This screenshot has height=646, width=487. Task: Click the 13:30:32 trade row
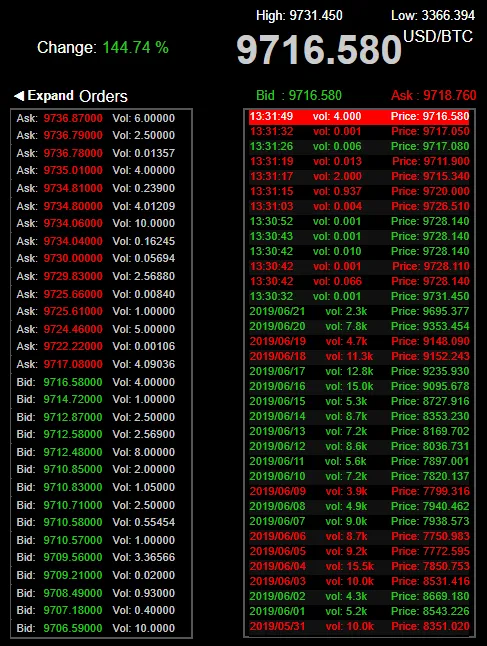[359, 296]
